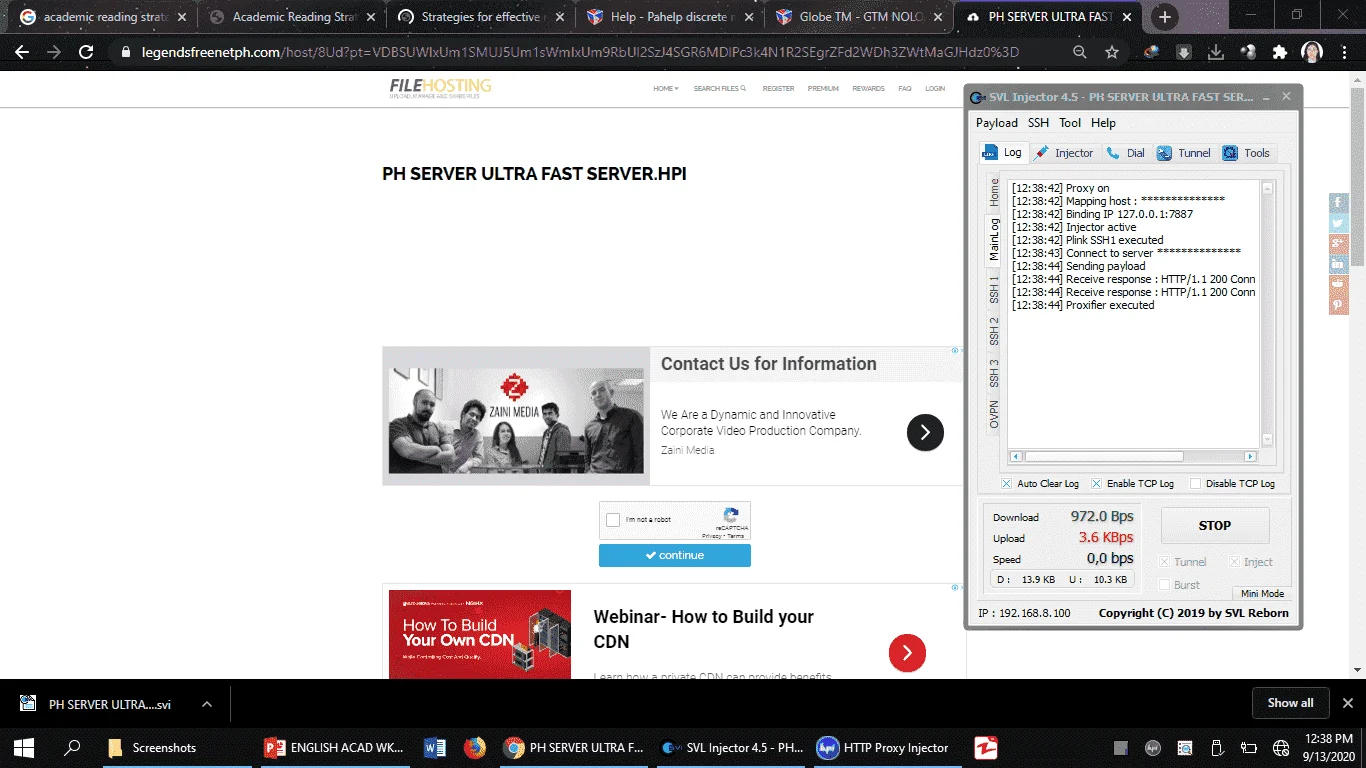Open the PREMIUM link
This screenshot has height=768, width=1366.
tap(823, 89)
